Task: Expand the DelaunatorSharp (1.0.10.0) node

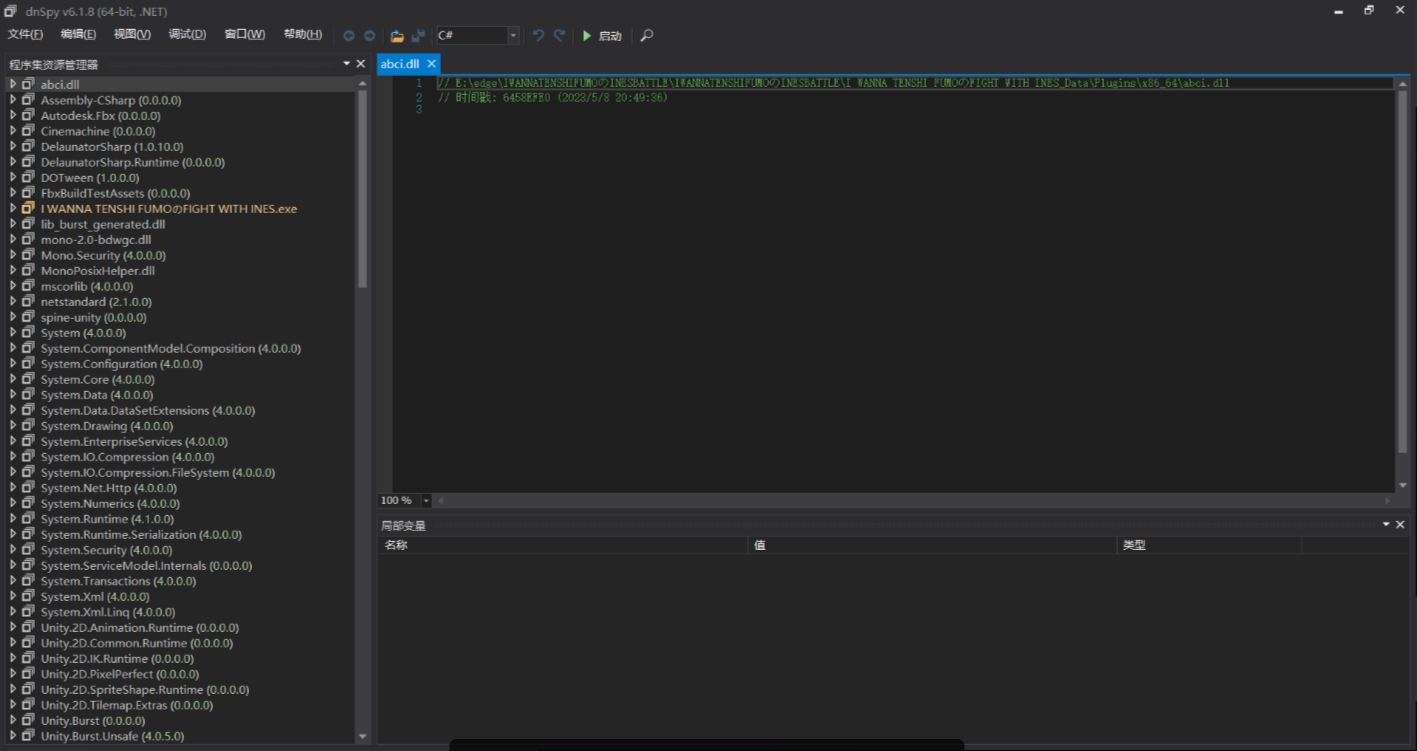Action: pyautogui.click(x=12, y=147)
